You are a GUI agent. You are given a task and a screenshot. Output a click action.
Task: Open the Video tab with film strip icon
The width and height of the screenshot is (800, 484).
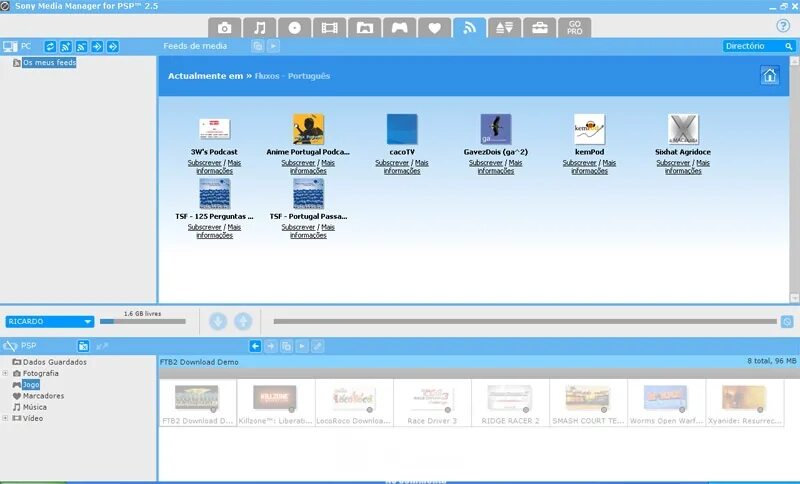tap(330, 28)
